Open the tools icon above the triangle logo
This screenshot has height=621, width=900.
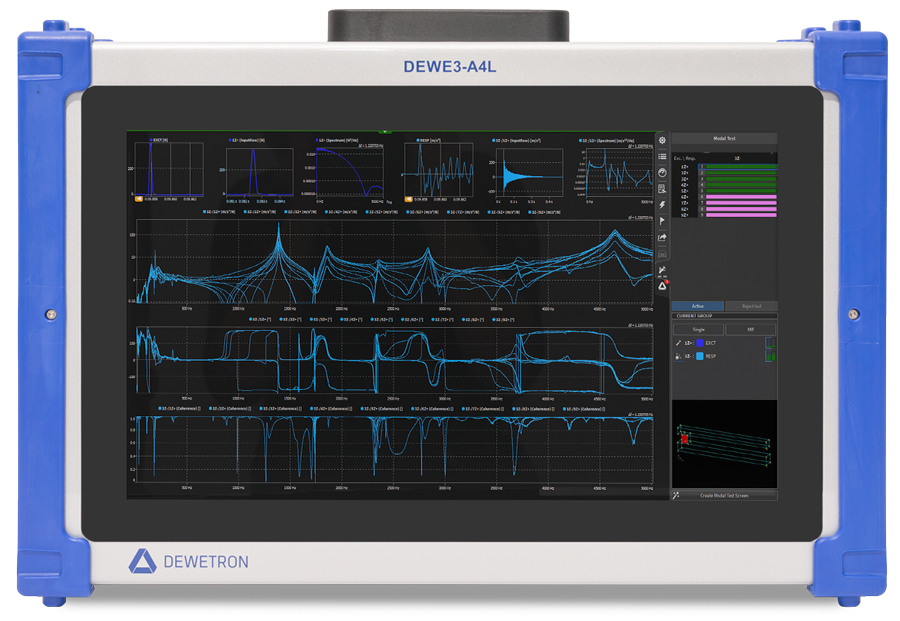(x=662, y=270)
